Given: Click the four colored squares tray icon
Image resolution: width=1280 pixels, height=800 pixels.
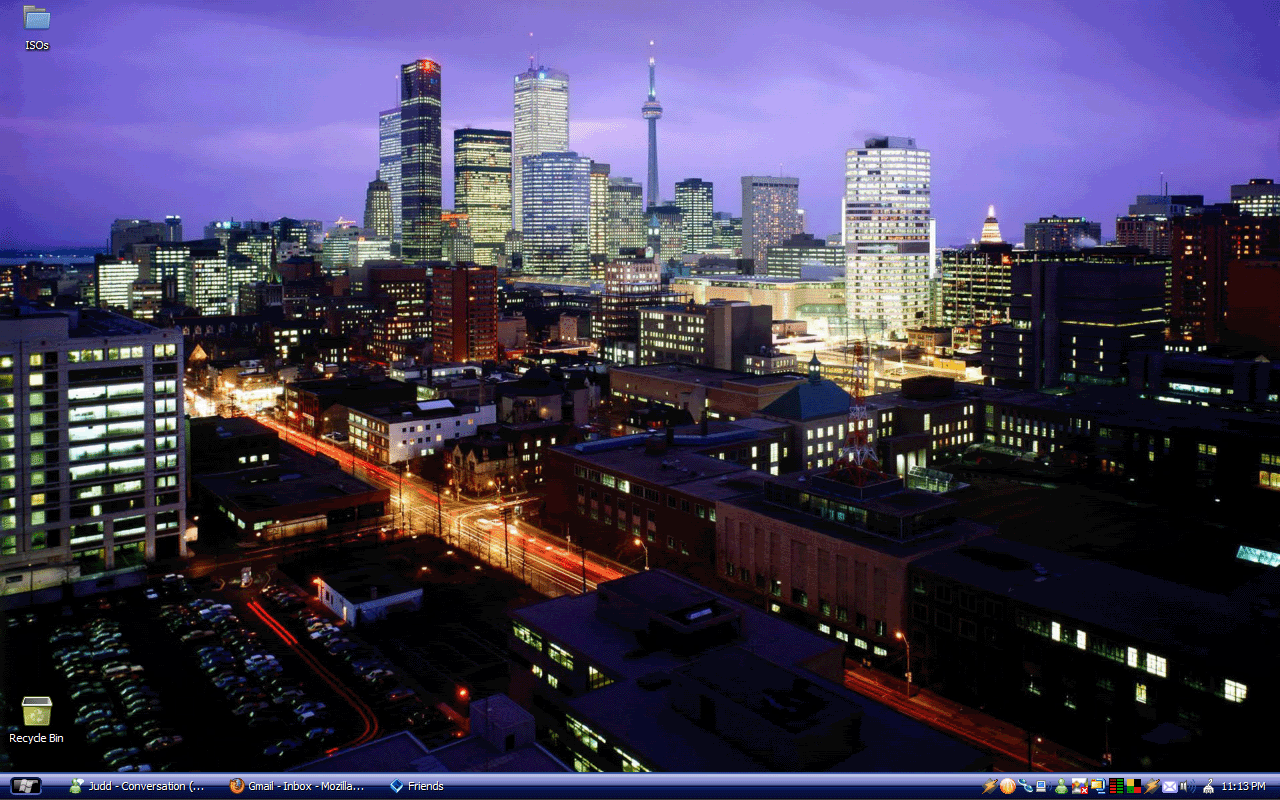Looking at the screenshot, I should (1134, 786).
